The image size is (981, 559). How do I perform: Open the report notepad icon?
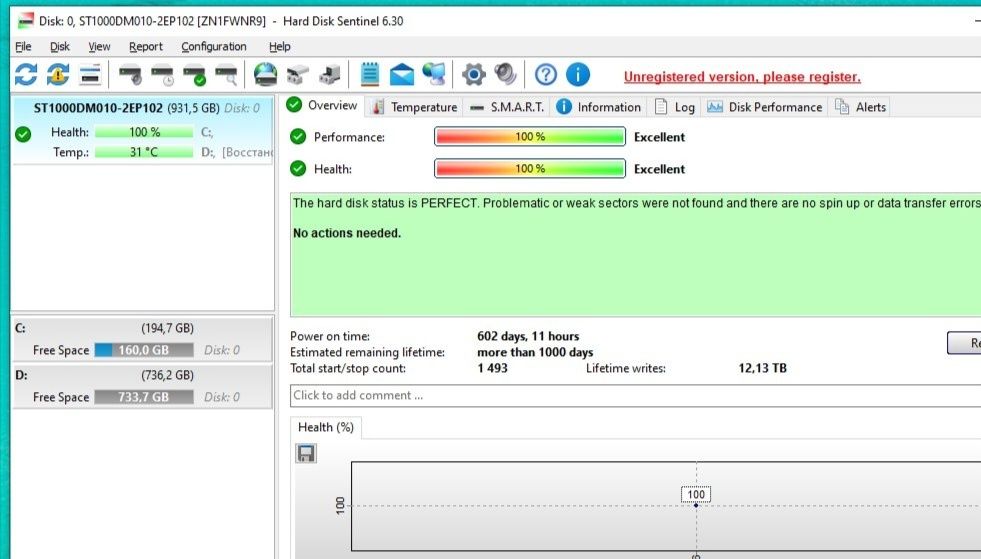click(370, 74)
